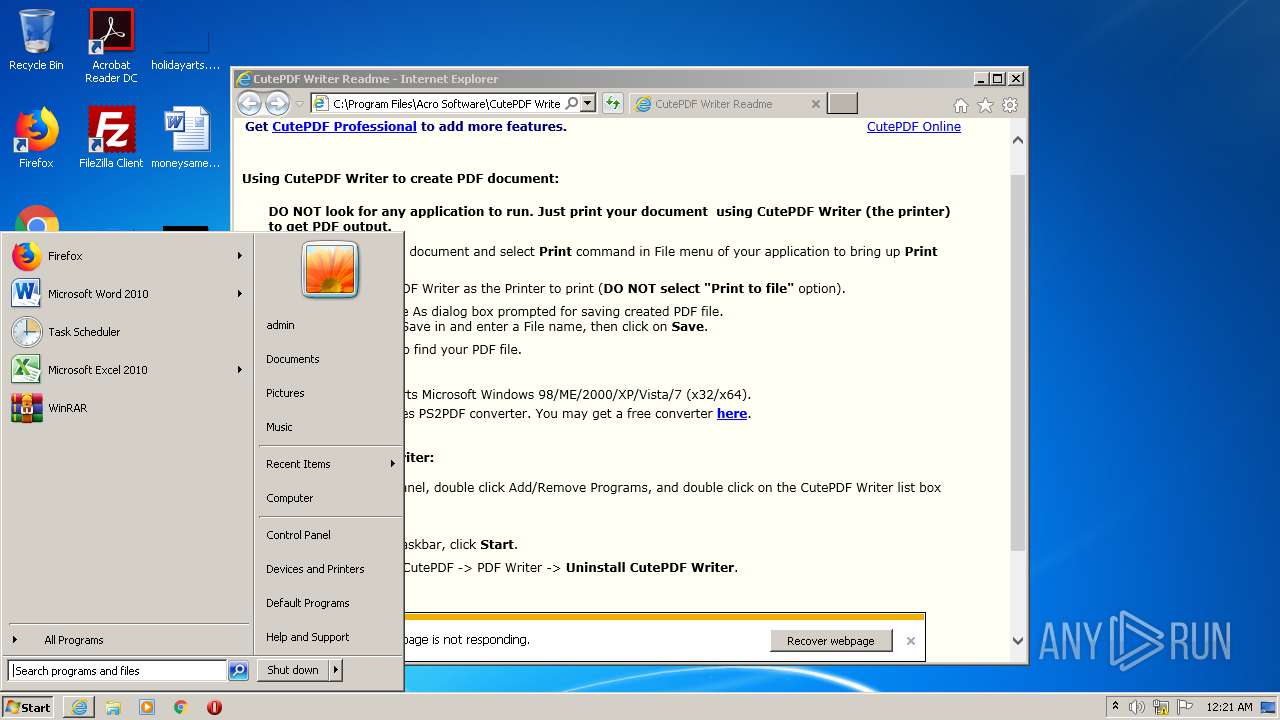Click the IE scrollbar up arrow
Viewport: 1280px width, 720px height.
tap(1018, 140)
